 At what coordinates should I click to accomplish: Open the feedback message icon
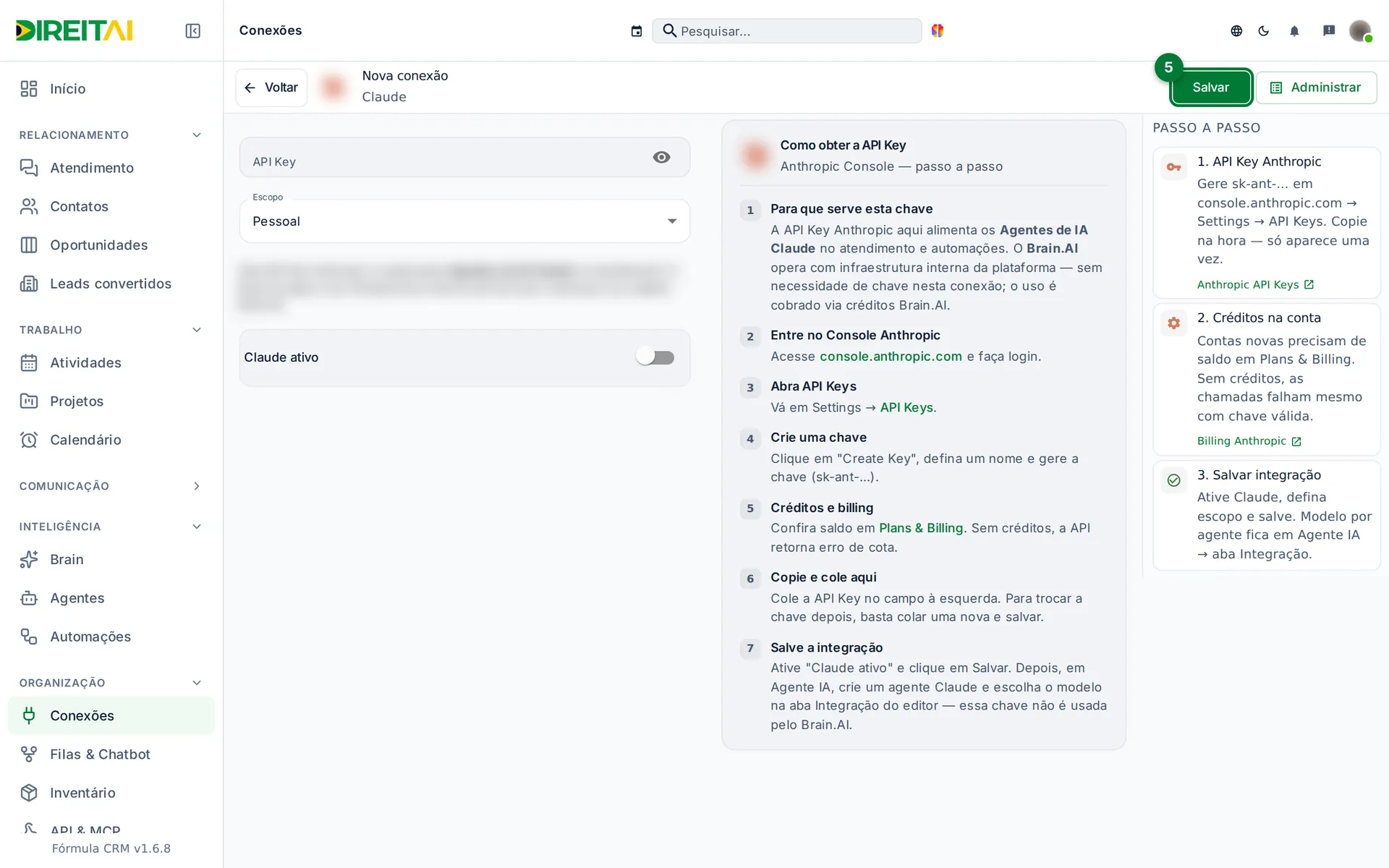click(1329, 30)
